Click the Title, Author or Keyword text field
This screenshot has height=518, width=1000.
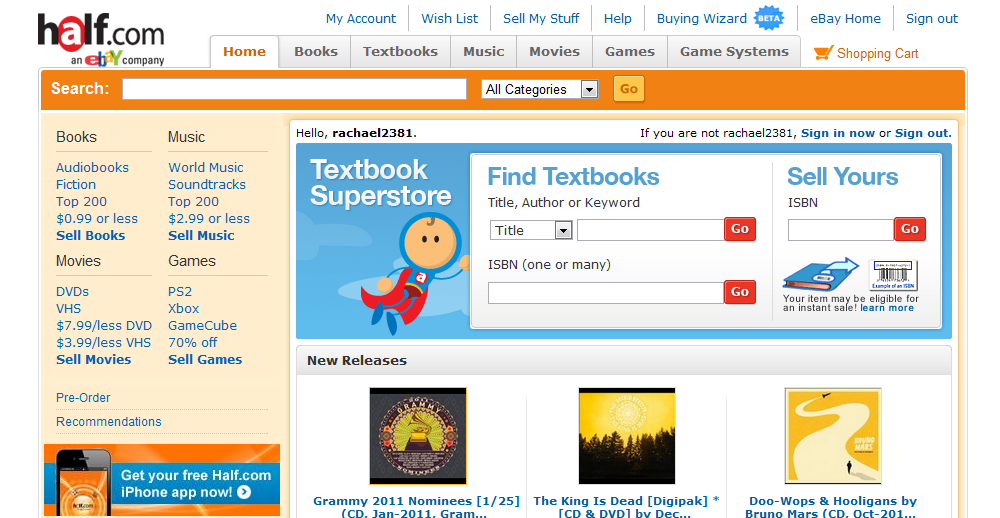651,230
